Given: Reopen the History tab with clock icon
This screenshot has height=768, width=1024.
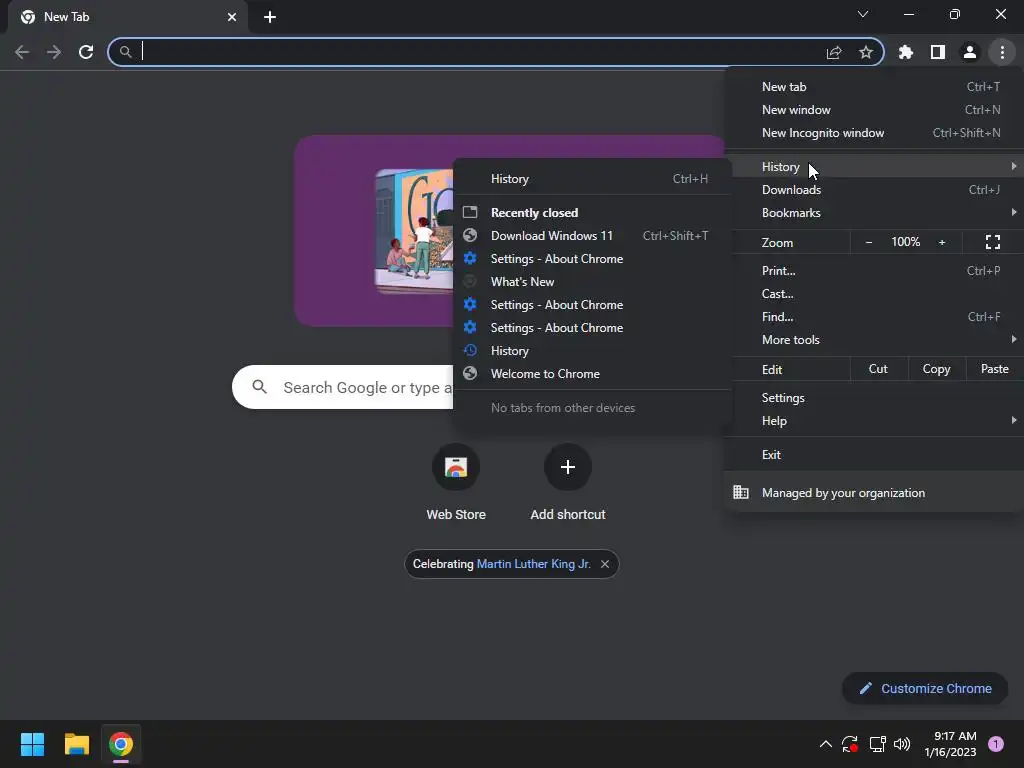Looking at the screenshot, I should 592,351.
